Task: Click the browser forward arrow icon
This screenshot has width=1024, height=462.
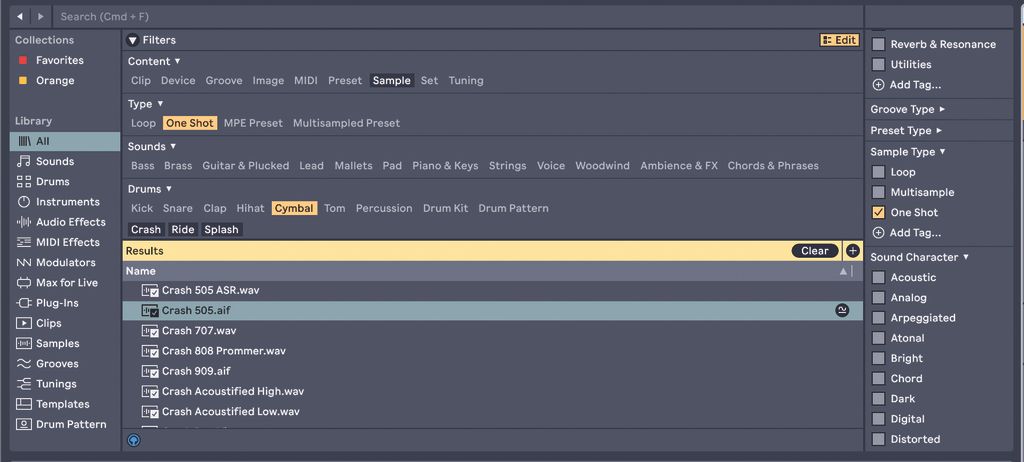Action: tap(40, 17)
